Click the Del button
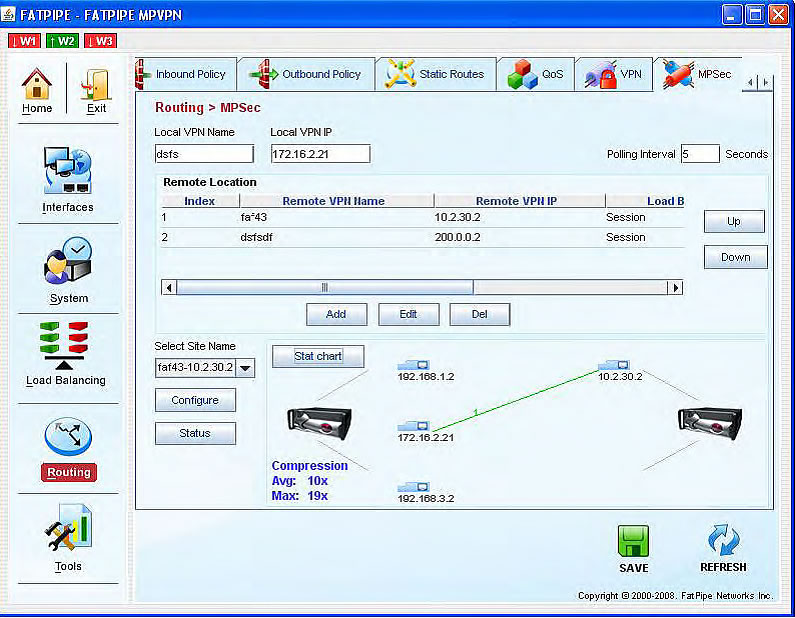 (480, 314)
